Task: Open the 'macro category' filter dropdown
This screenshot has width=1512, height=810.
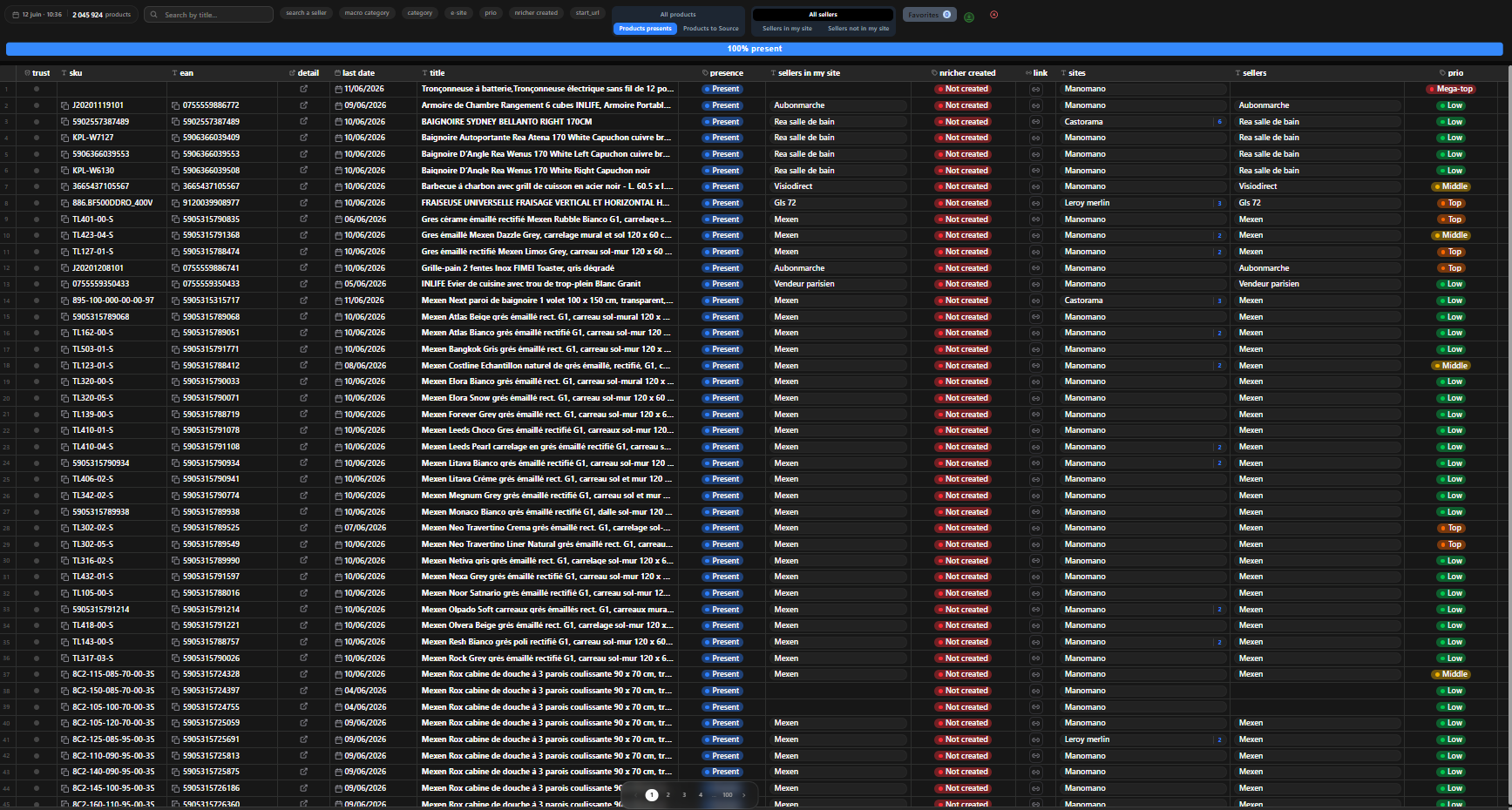Action: 367,13
